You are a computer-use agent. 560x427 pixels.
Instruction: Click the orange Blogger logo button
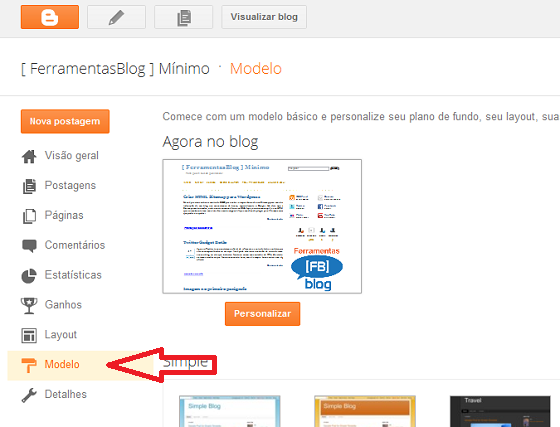coord(50,17)
